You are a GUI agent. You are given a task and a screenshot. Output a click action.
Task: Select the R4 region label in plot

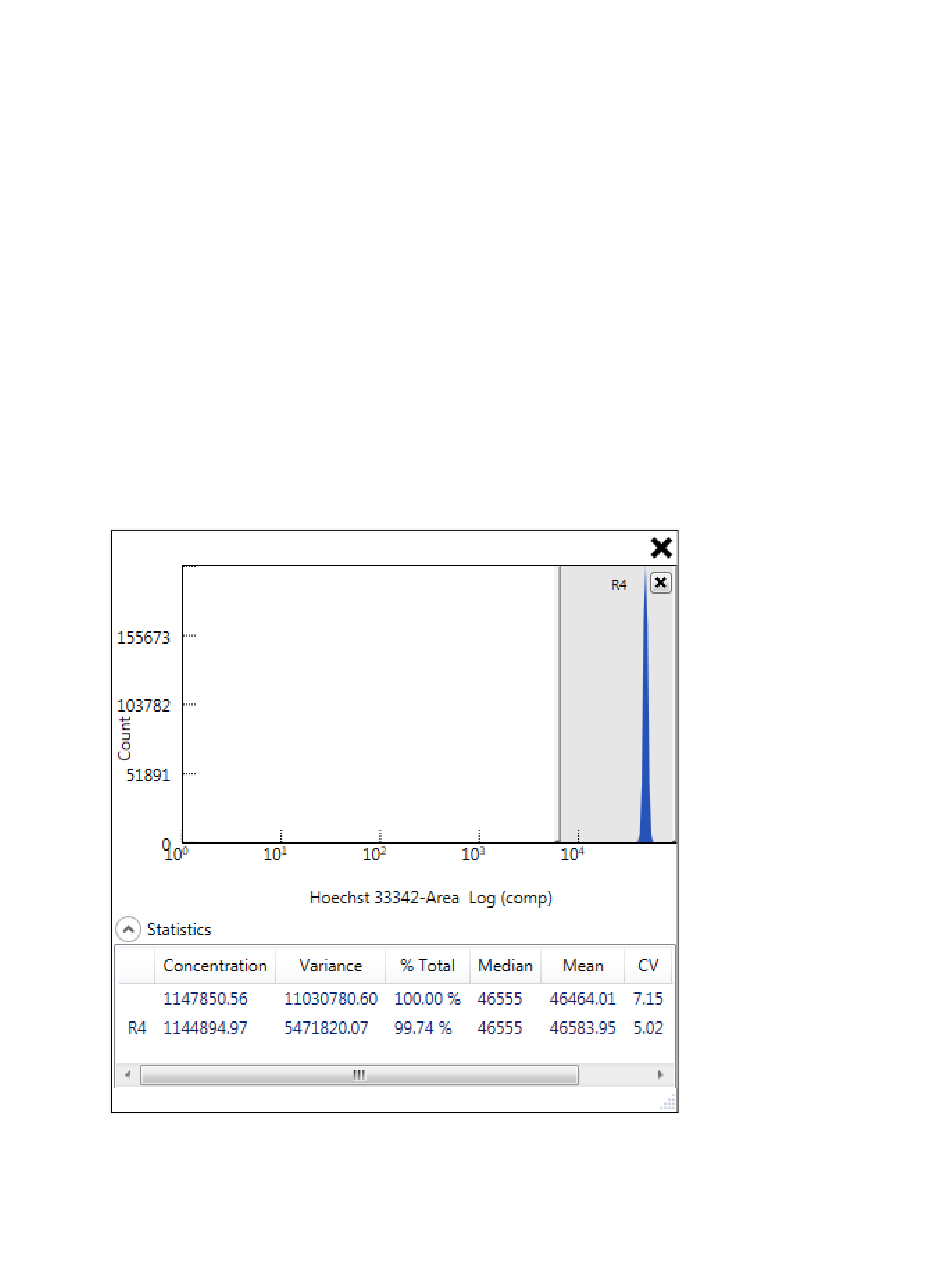[619, 585]
